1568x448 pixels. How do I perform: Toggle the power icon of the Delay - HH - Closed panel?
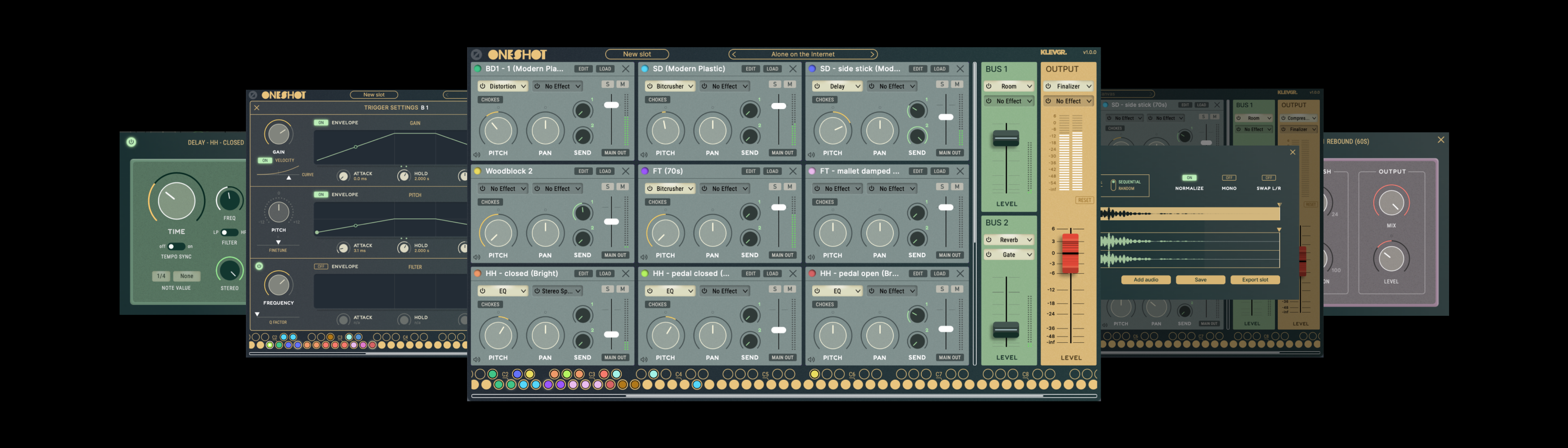(131, 142)
